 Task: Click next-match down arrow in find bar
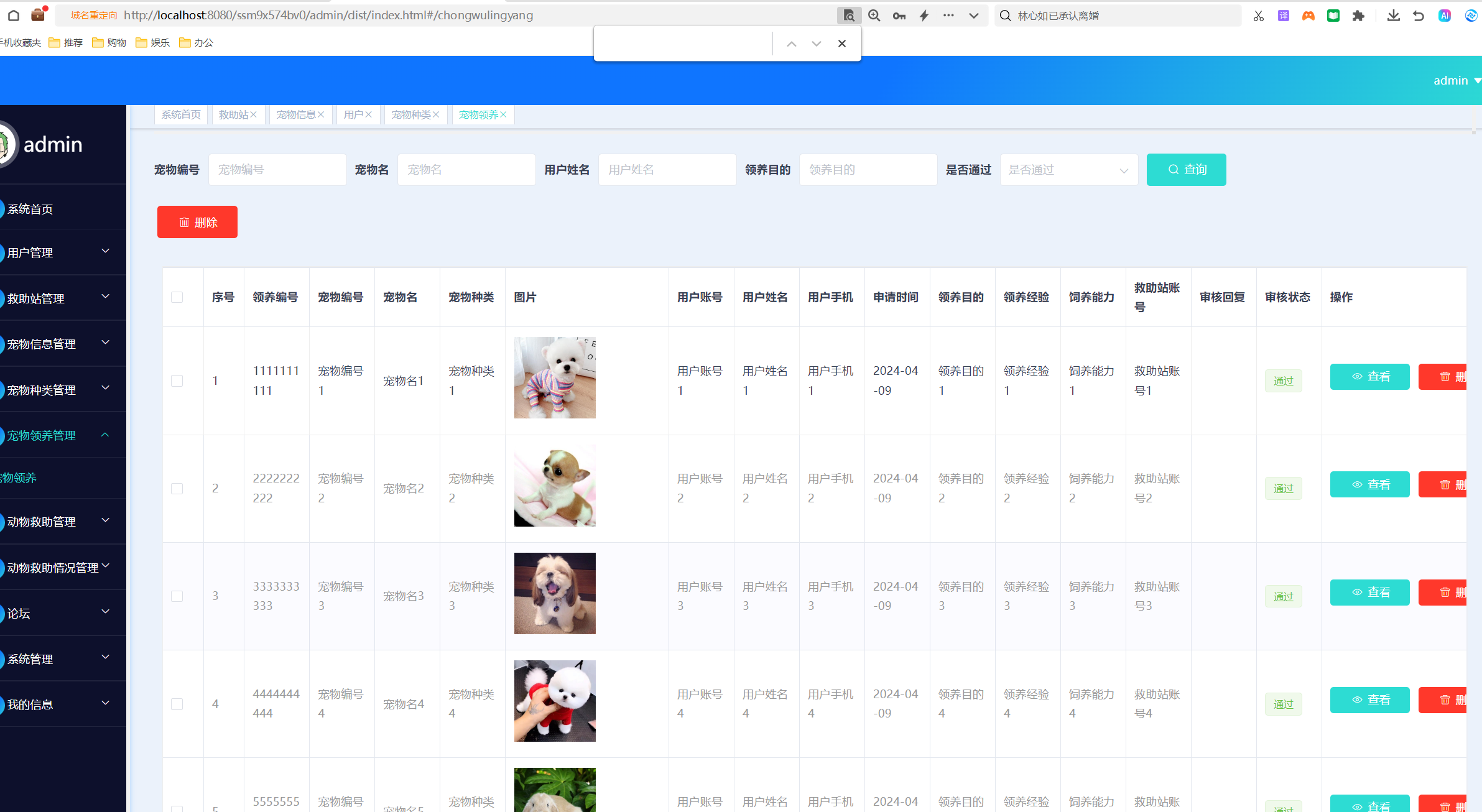(x=816, y=44)
